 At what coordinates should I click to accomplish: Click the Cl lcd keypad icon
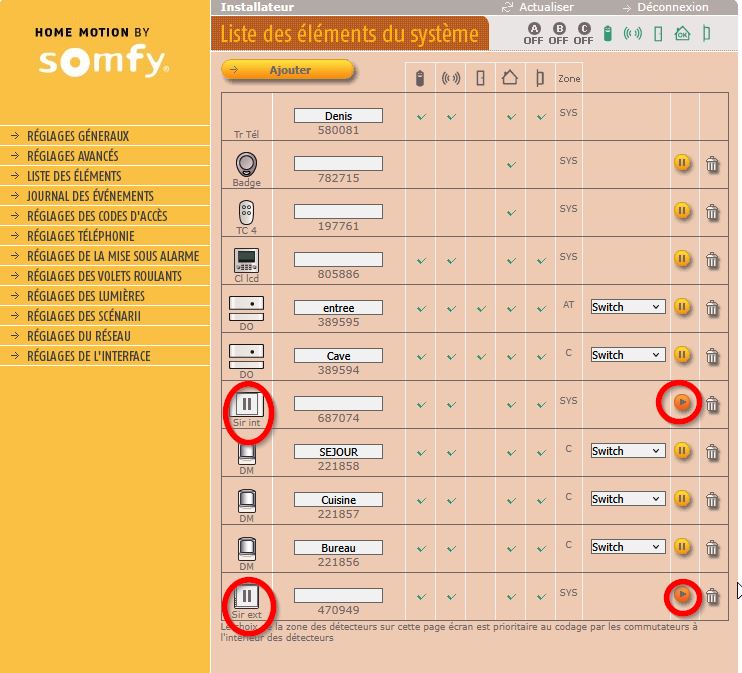click(x=246, y=260)
